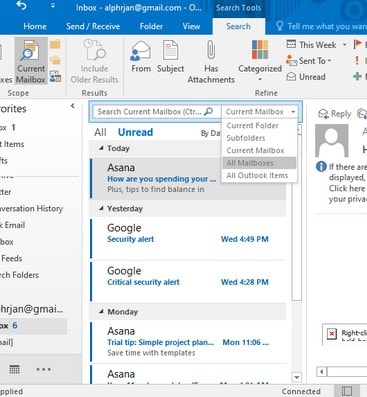Screen dimensions: 367x397
Task: Collapse the Today group
Action: pyautogui.click(x=101, y=148)
